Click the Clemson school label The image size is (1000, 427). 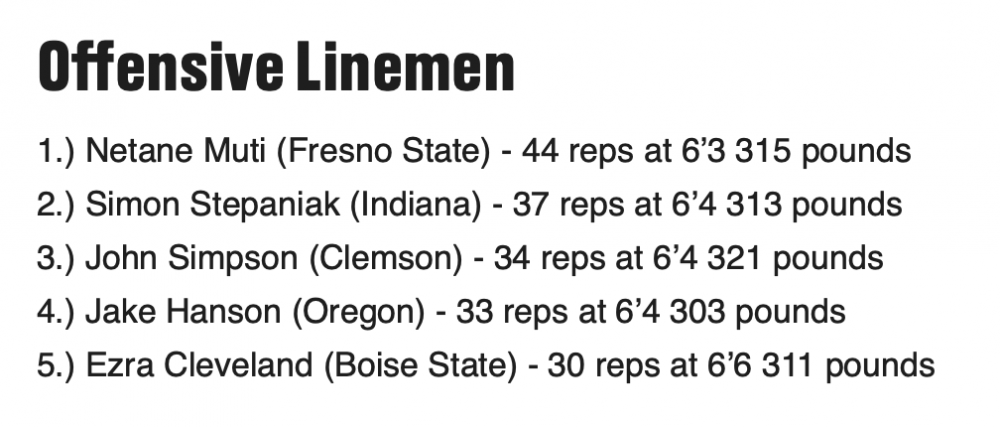click(386, 258)
